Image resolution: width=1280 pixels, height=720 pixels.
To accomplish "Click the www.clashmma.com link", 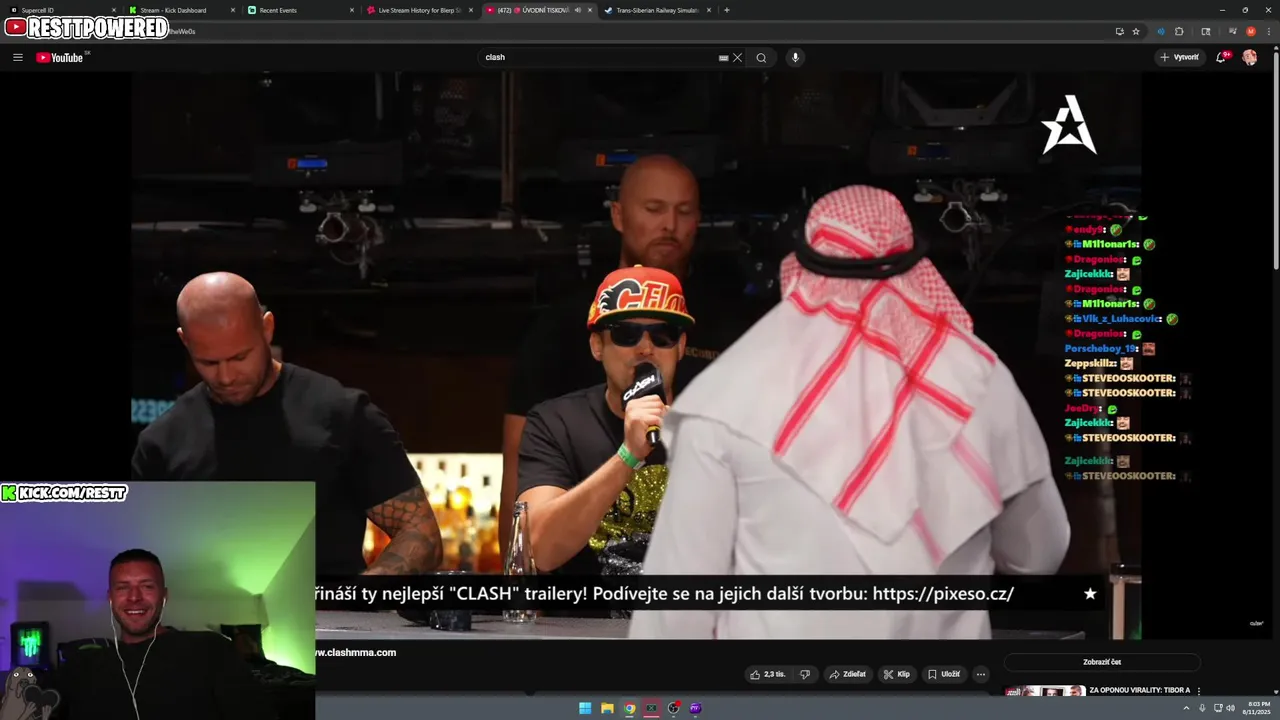I will (355, 652).
